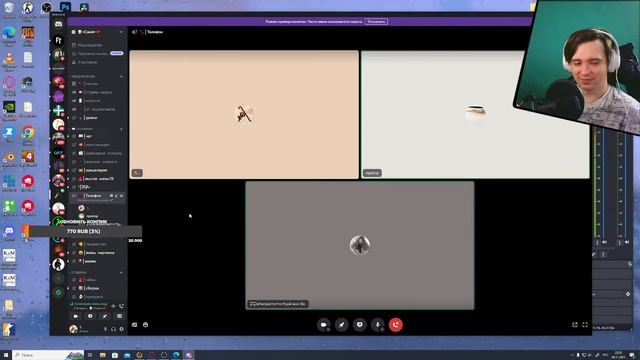Toggle microphone mute in user panel
The image size is (640, 360).
[105, 329]
